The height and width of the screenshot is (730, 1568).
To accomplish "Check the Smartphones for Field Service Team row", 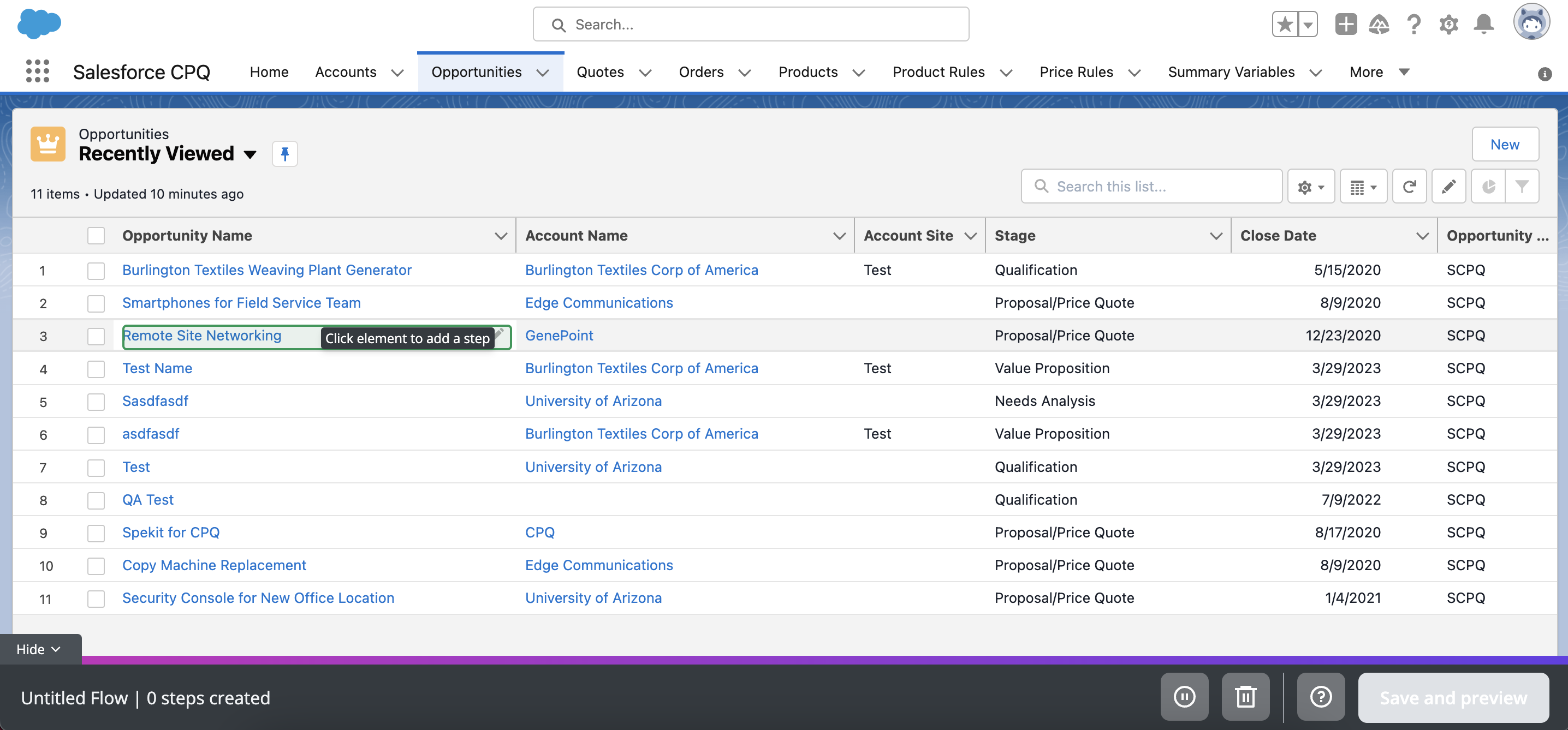I will click(96, 303).
